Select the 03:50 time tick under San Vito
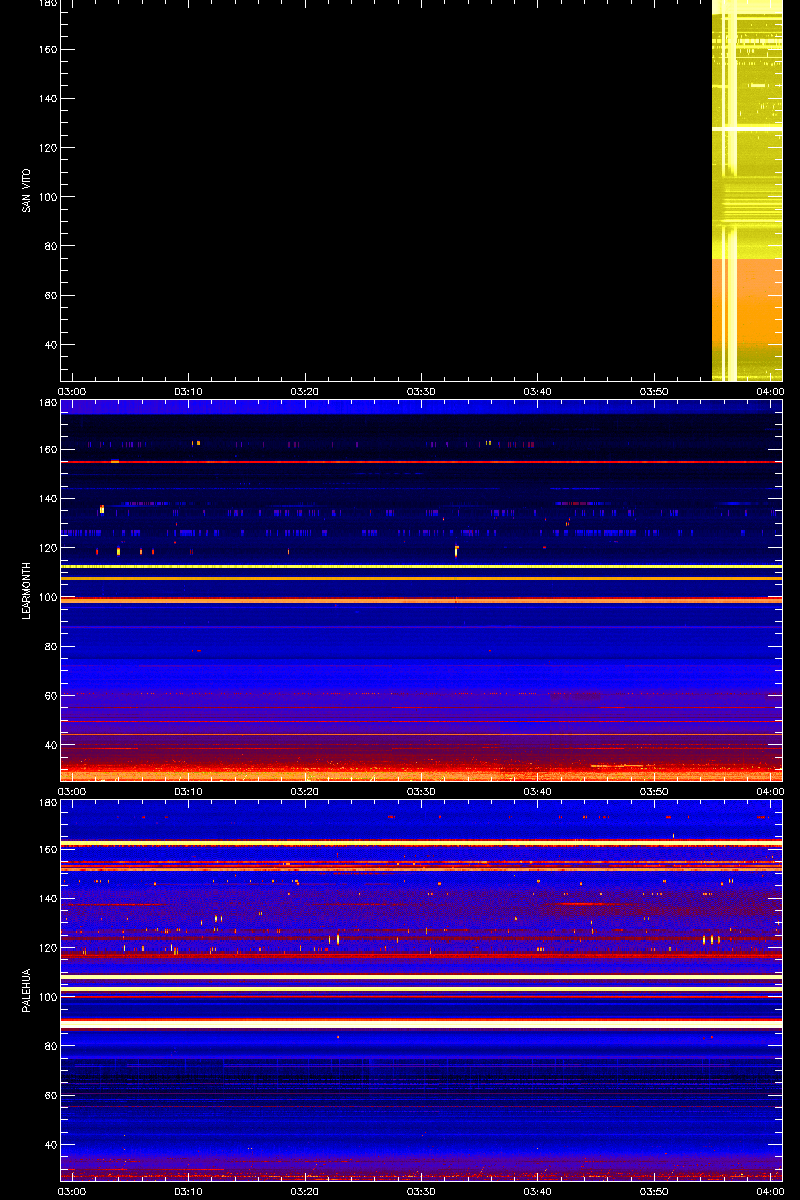 654,391
